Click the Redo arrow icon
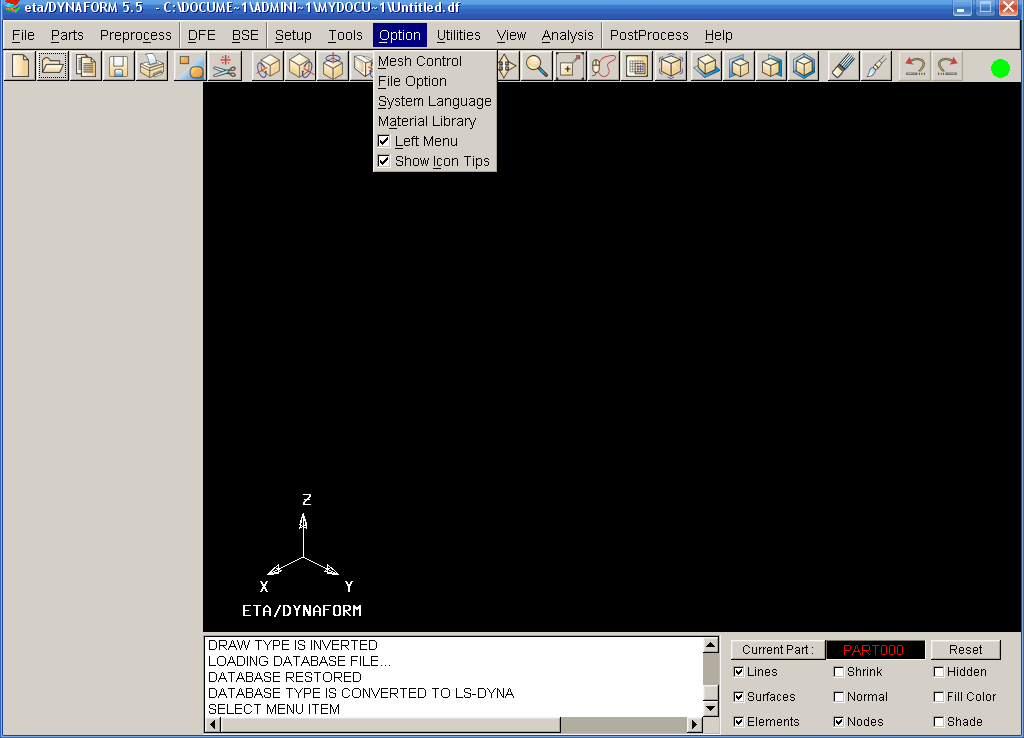 pos(947,66)
